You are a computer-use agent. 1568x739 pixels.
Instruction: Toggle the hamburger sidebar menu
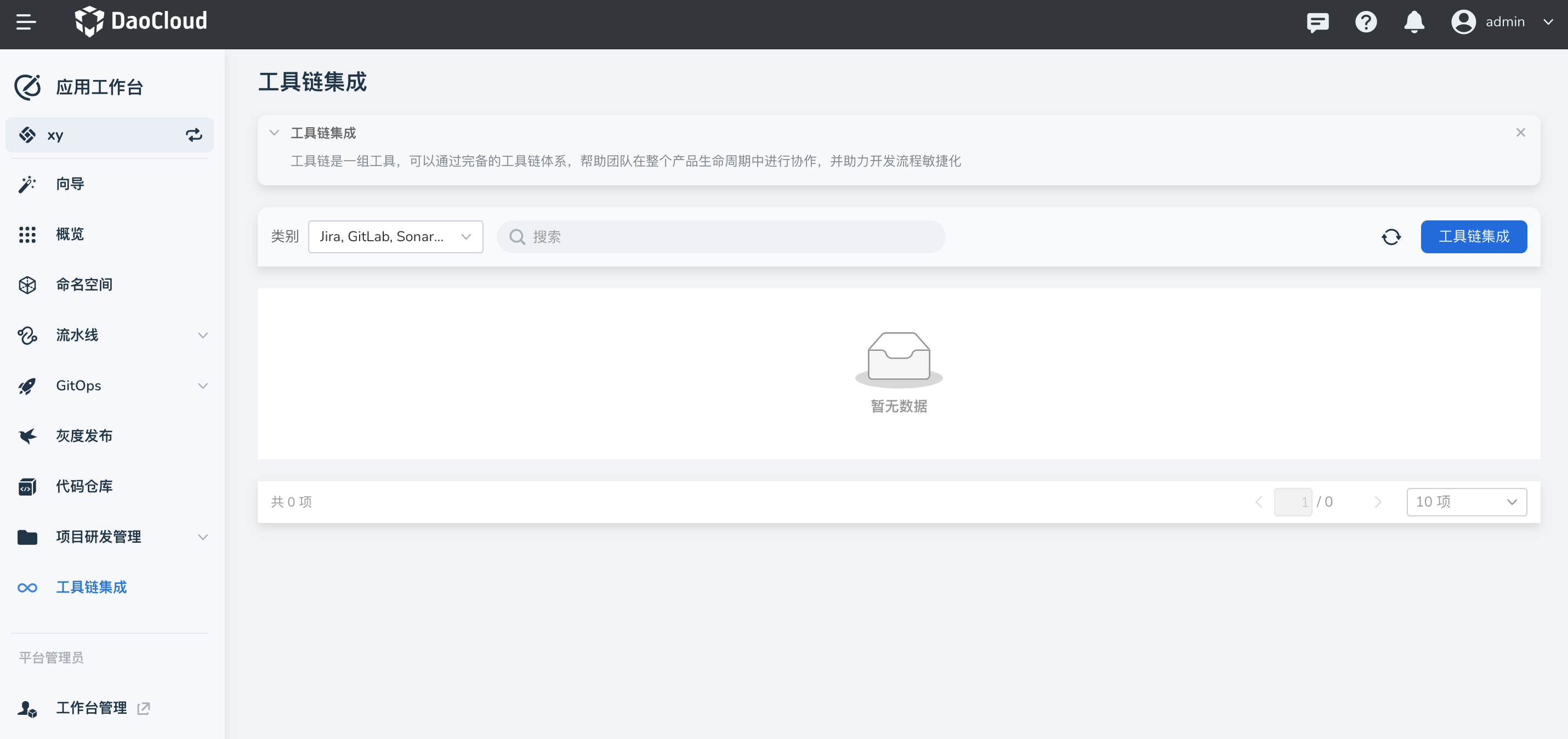tap(26, 22)
